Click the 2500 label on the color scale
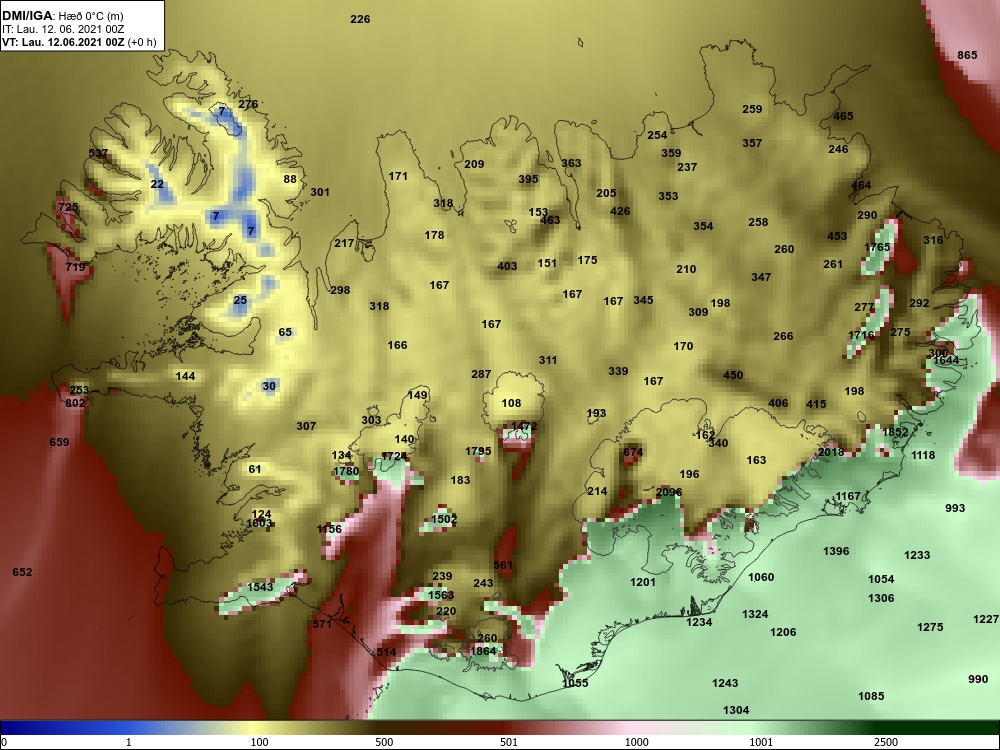Screen dimensions: 1000x750 [885, 742]
